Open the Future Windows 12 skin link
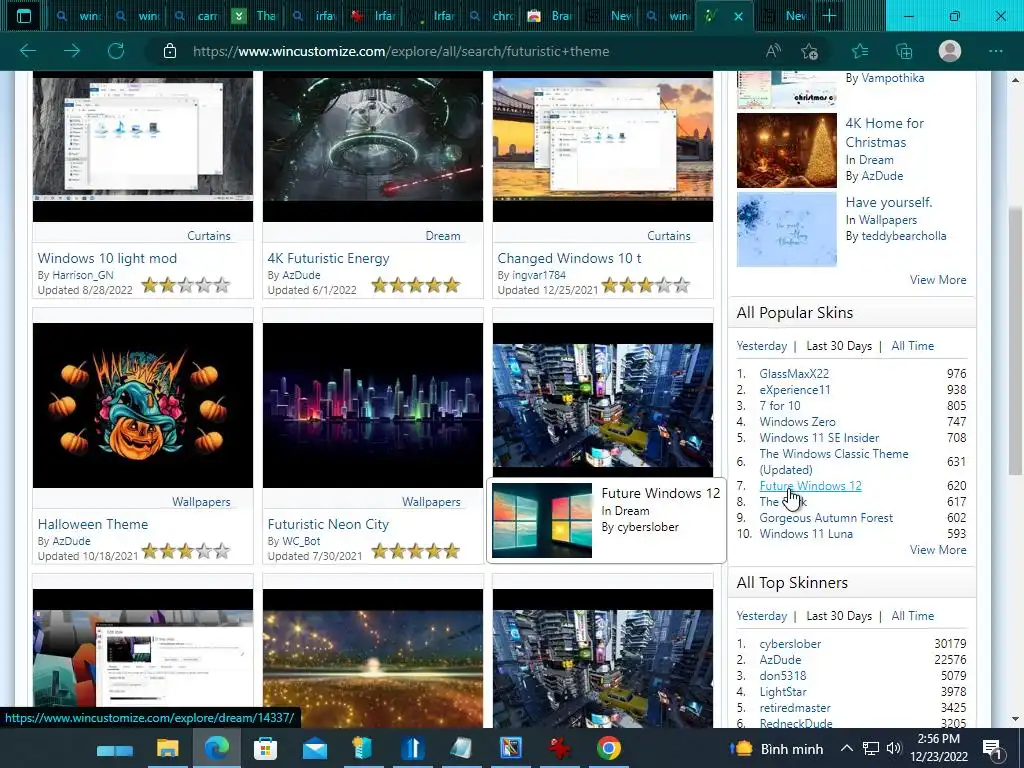1024x768 pixels. [x=810, y=485]
